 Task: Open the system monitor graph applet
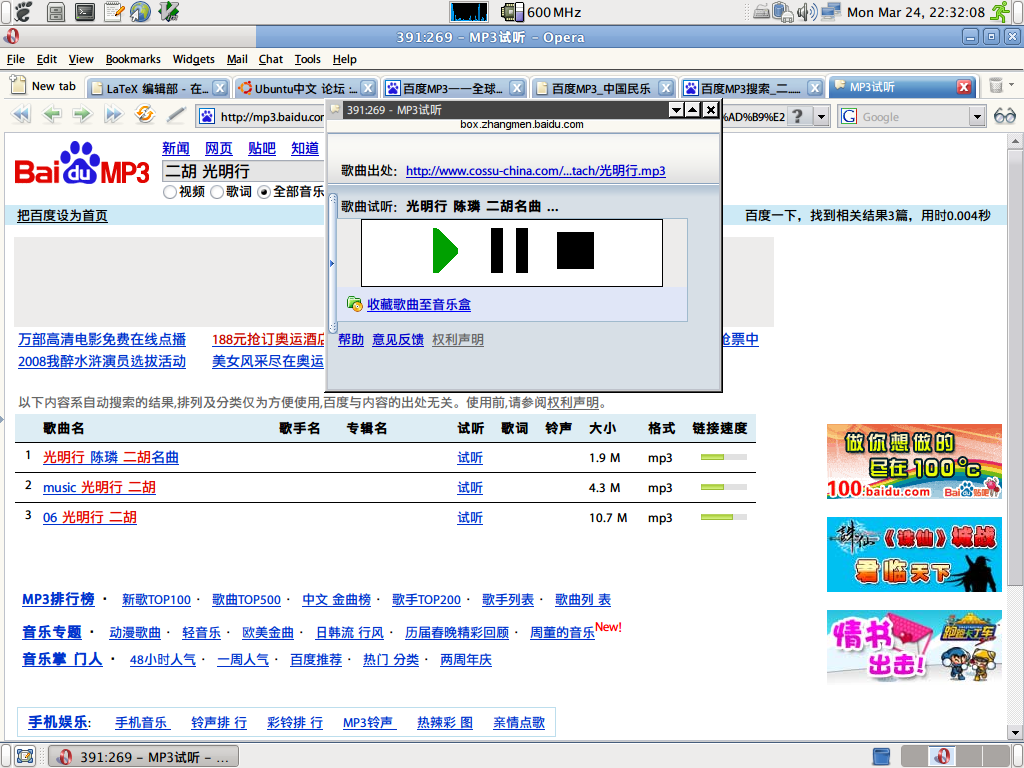(x=468, y=12)
